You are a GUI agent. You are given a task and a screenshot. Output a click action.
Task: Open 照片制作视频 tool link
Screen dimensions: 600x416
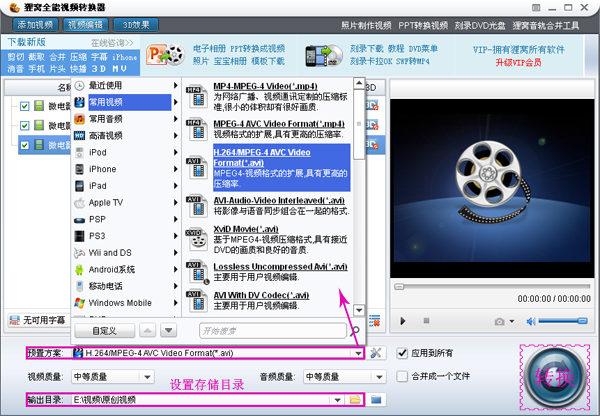[x=366, y=26]
